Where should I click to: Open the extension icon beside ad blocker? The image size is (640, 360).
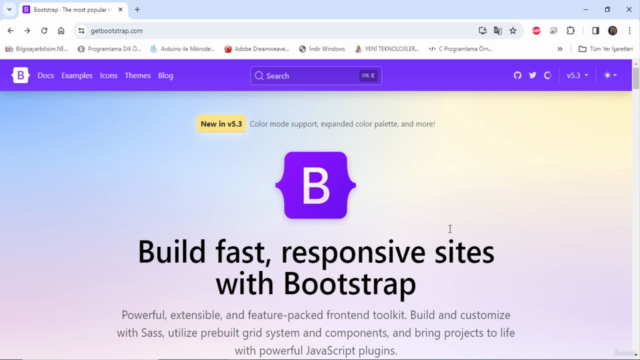click(553, 31)
